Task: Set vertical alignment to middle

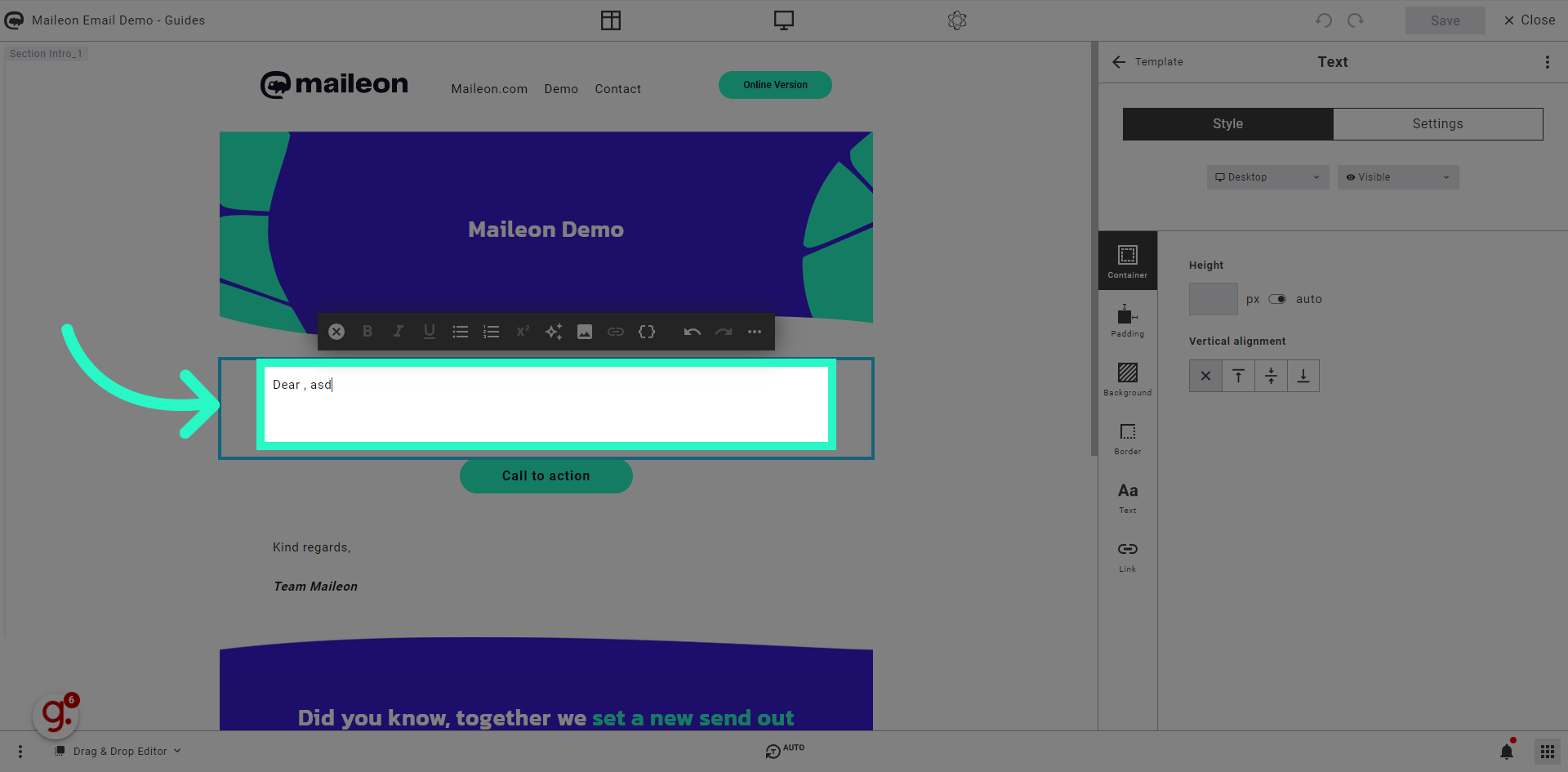Action: click(x=1271, y=376)
